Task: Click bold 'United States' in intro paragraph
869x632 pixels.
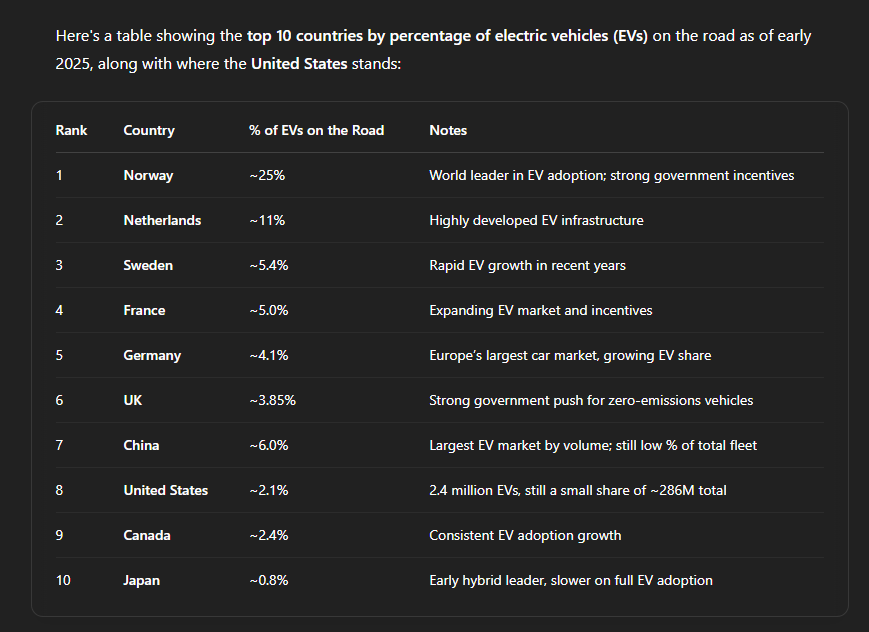Action: (299, 64)
